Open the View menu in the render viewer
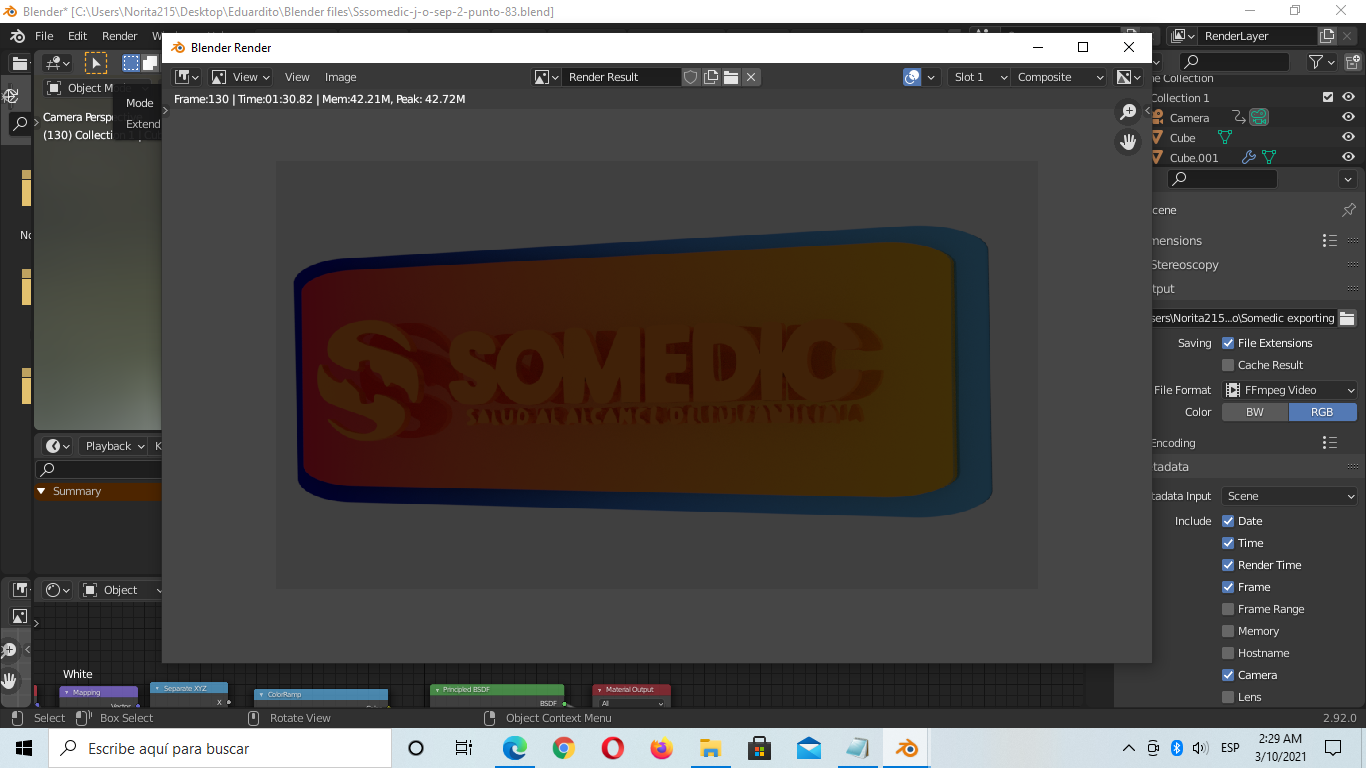Image resolution: width=1366 pixels, height=768 pixels. (297, 77)
